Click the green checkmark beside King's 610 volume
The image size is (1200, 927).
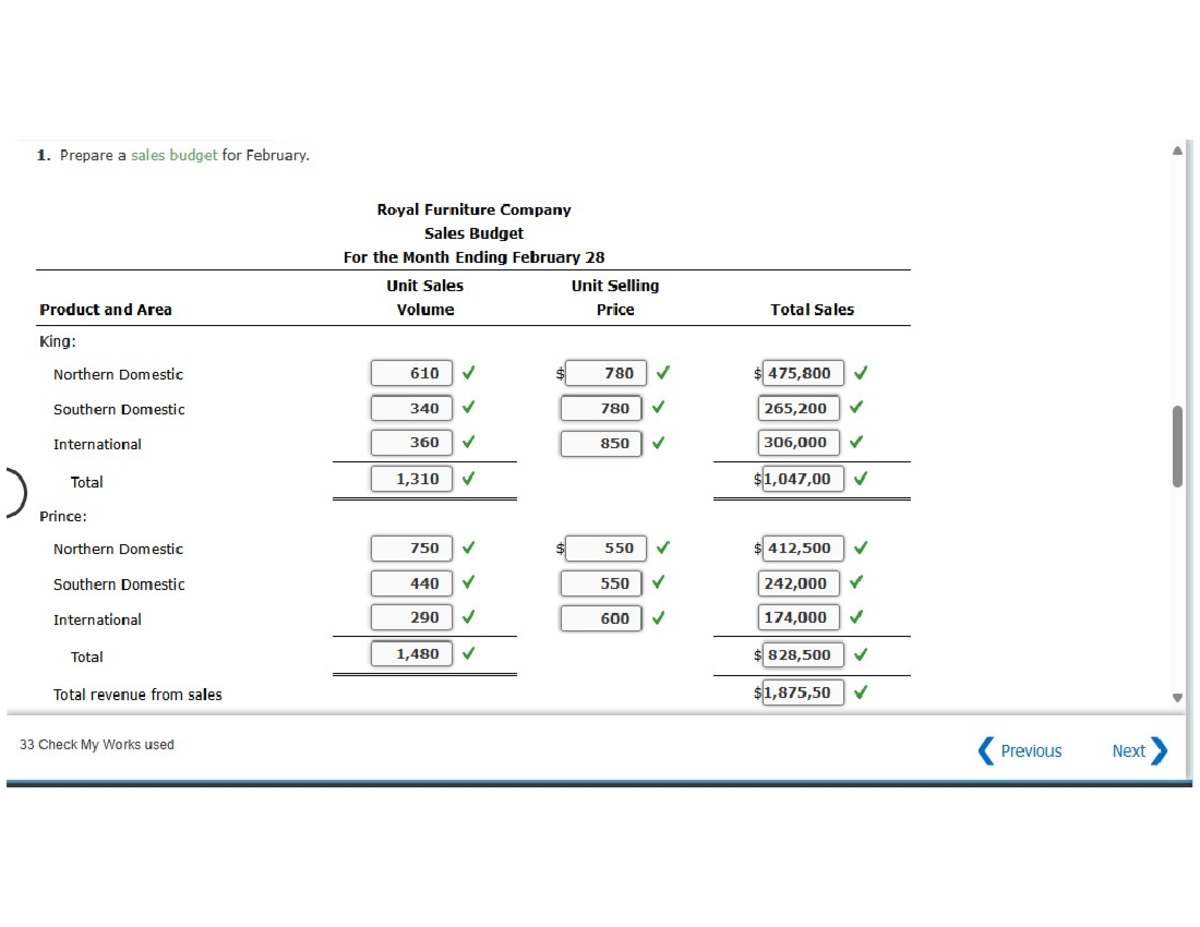(467, 373)
